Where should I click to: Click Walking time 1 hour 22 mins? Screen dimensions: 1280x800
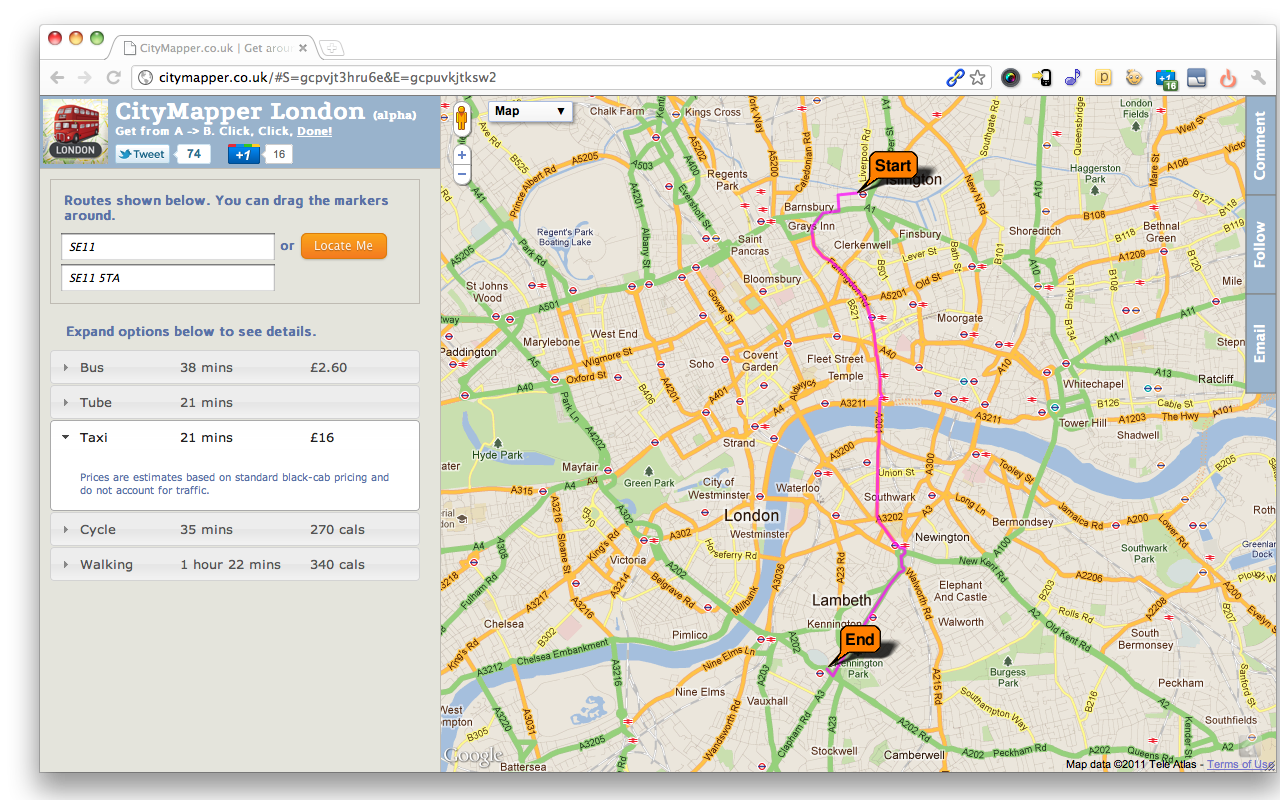230,564
